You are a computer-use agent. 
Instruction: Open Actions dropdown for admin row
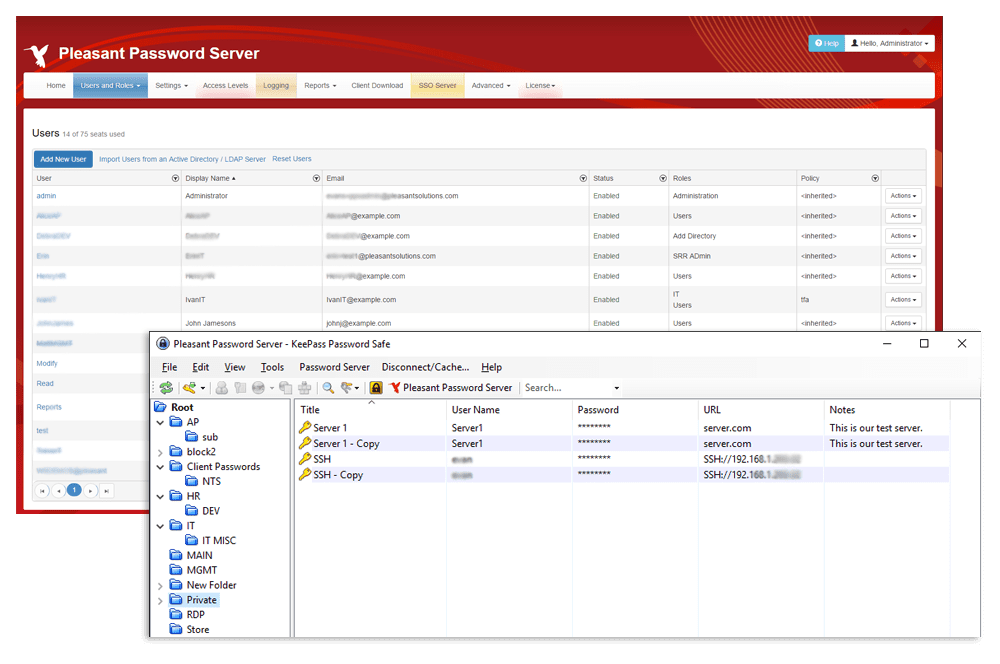tap(903, 196)
